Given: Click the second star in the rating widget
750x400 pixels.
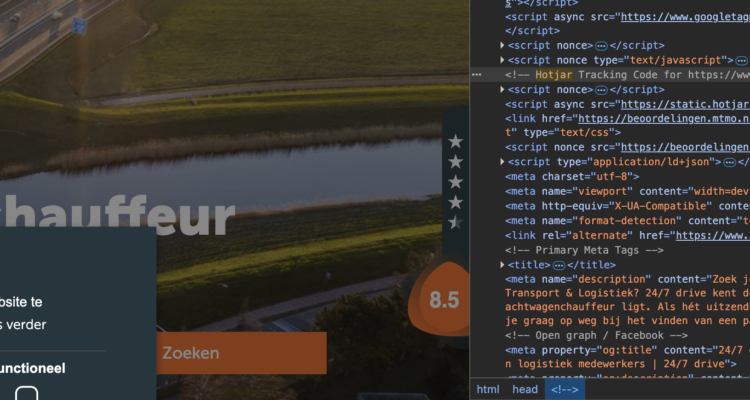Looking at the screenshot, I should [x=456, y=162].
